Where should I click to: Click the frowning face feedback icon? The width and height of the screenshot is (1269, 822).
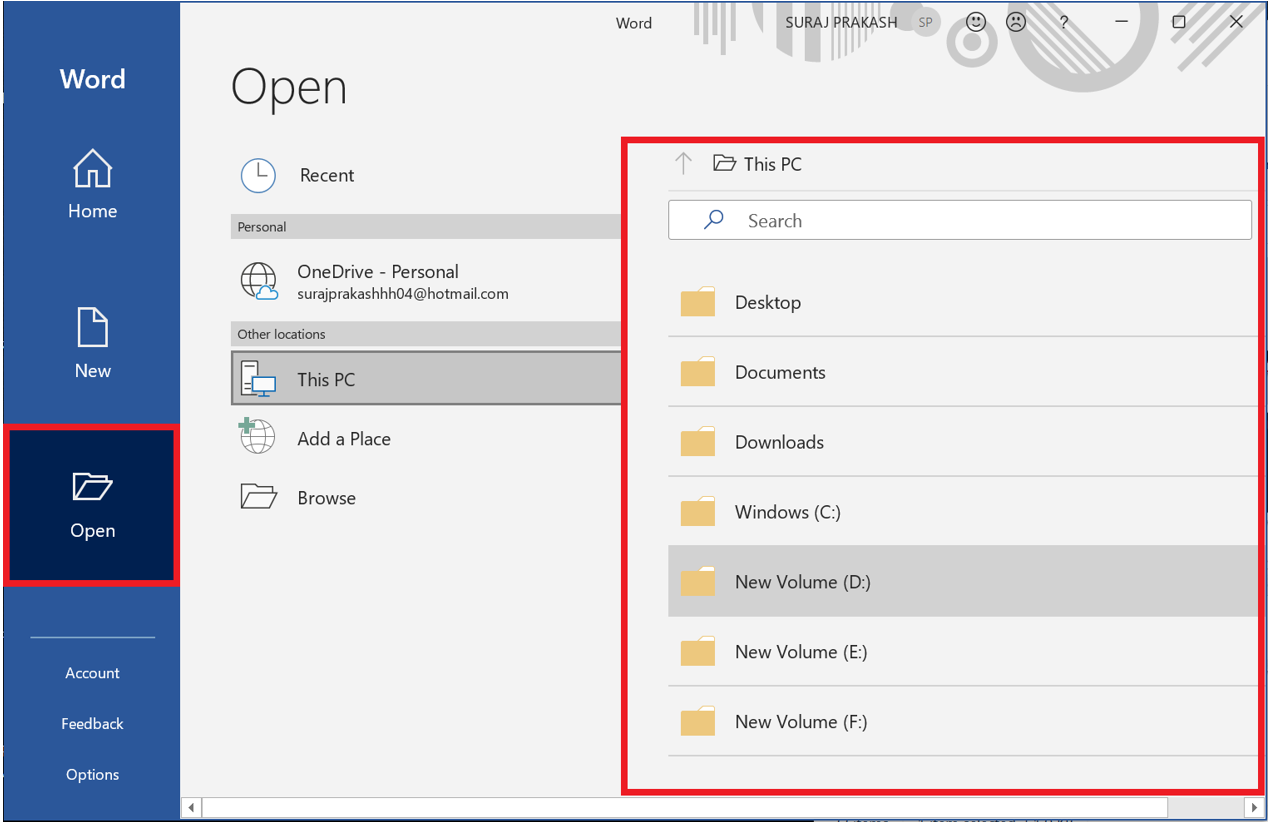coord(1016,22)
